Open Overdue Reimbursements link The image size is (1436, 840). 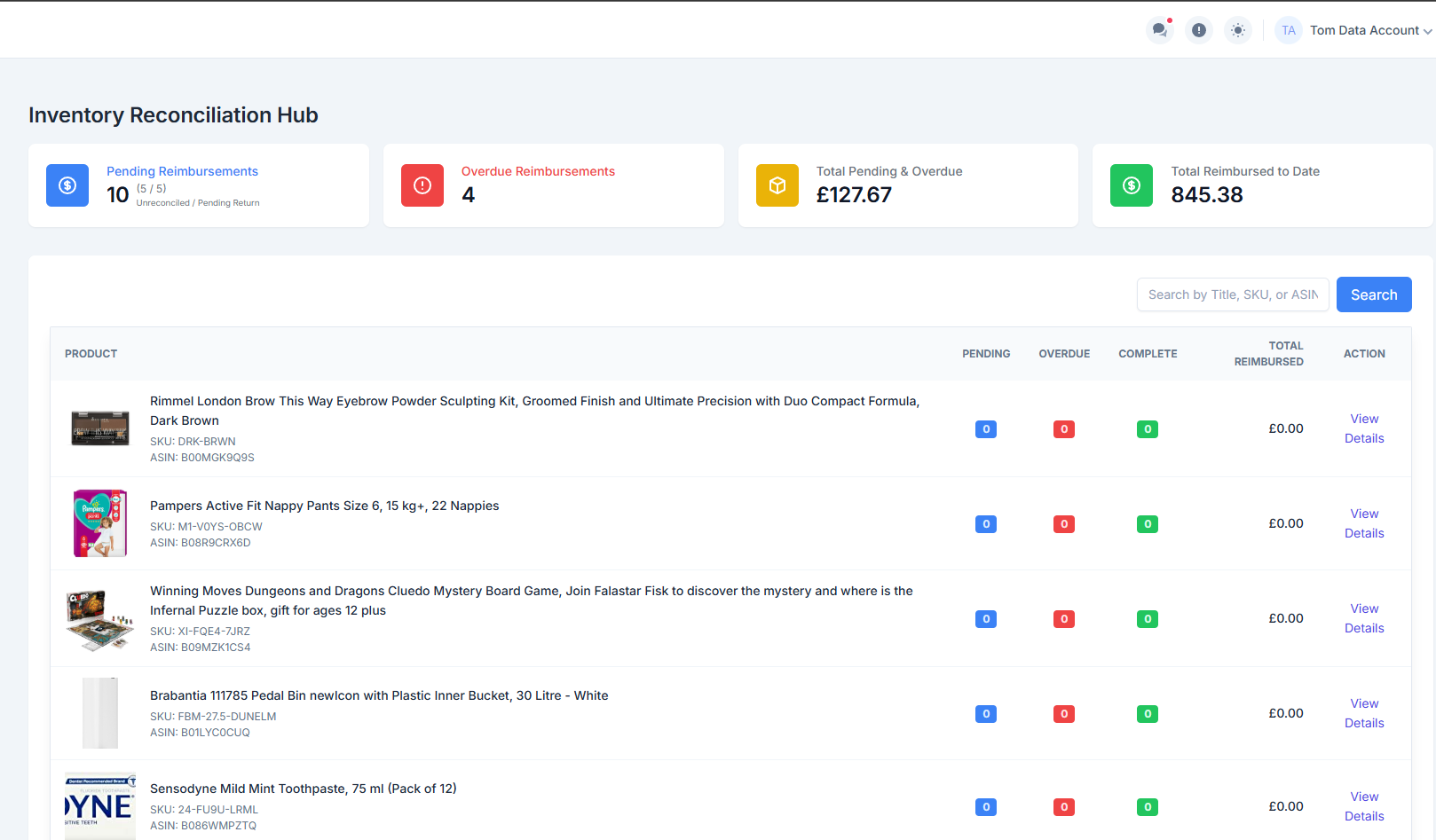click(538, 171)
